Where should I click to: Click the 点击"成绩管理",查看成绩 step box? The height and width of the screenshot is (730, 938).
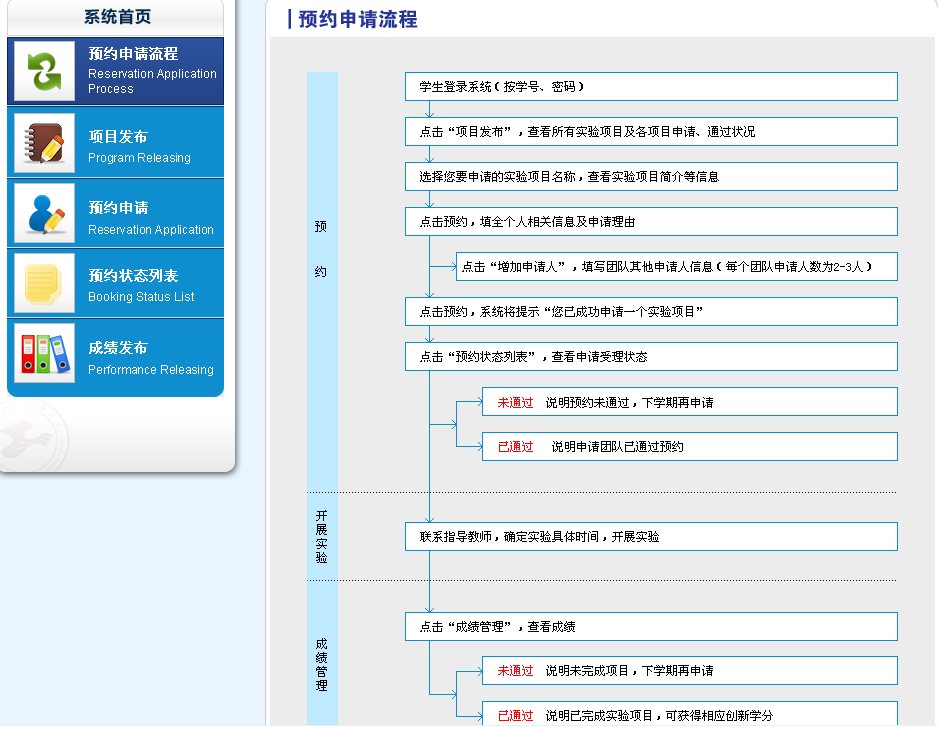651,627
